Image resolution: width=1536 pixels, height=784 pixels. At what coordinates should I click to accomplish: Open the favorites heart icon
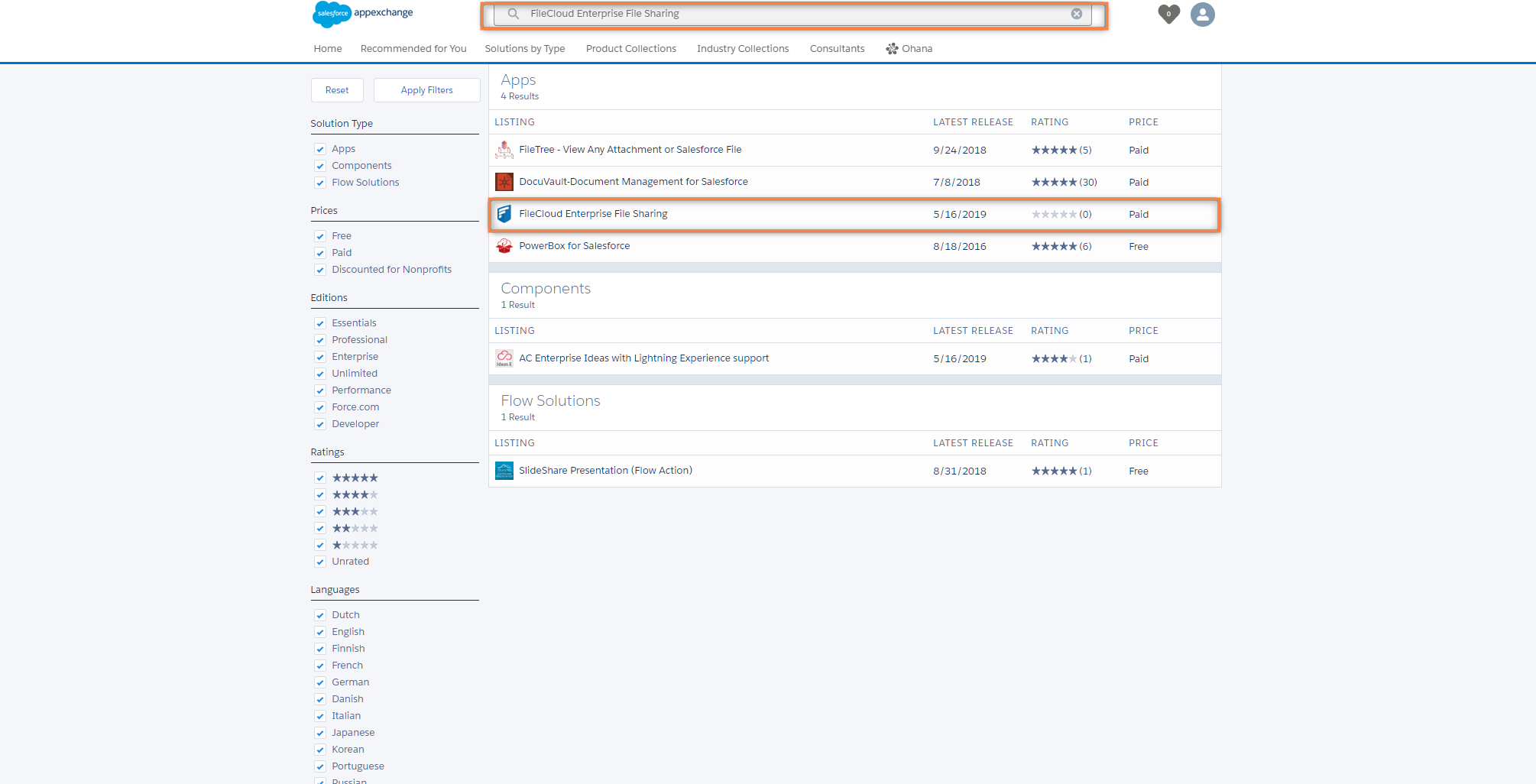tap(1168, 14)
